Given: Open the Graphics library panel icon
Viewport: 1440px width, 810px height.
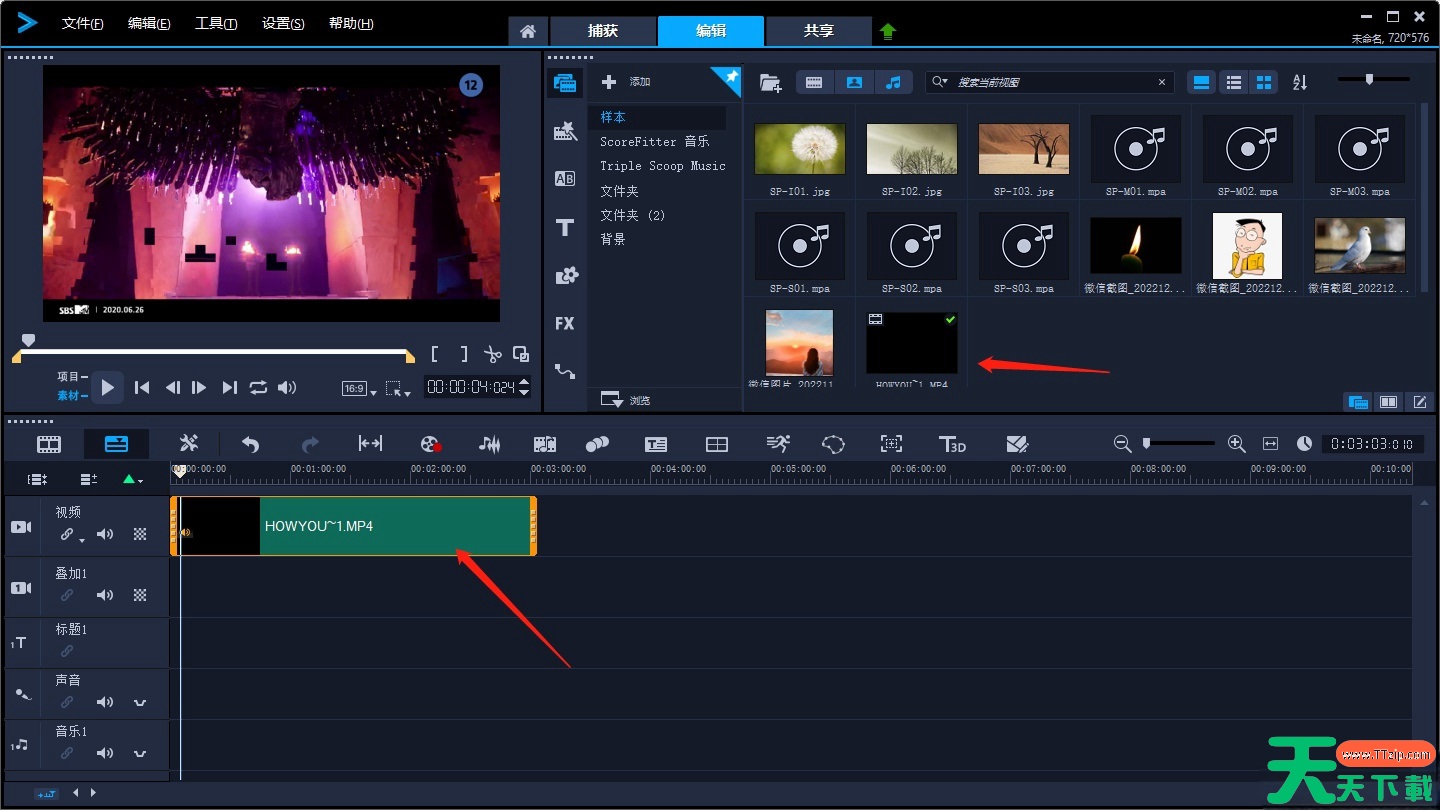Looking at the screenshot, I should [x=566, y=275].
